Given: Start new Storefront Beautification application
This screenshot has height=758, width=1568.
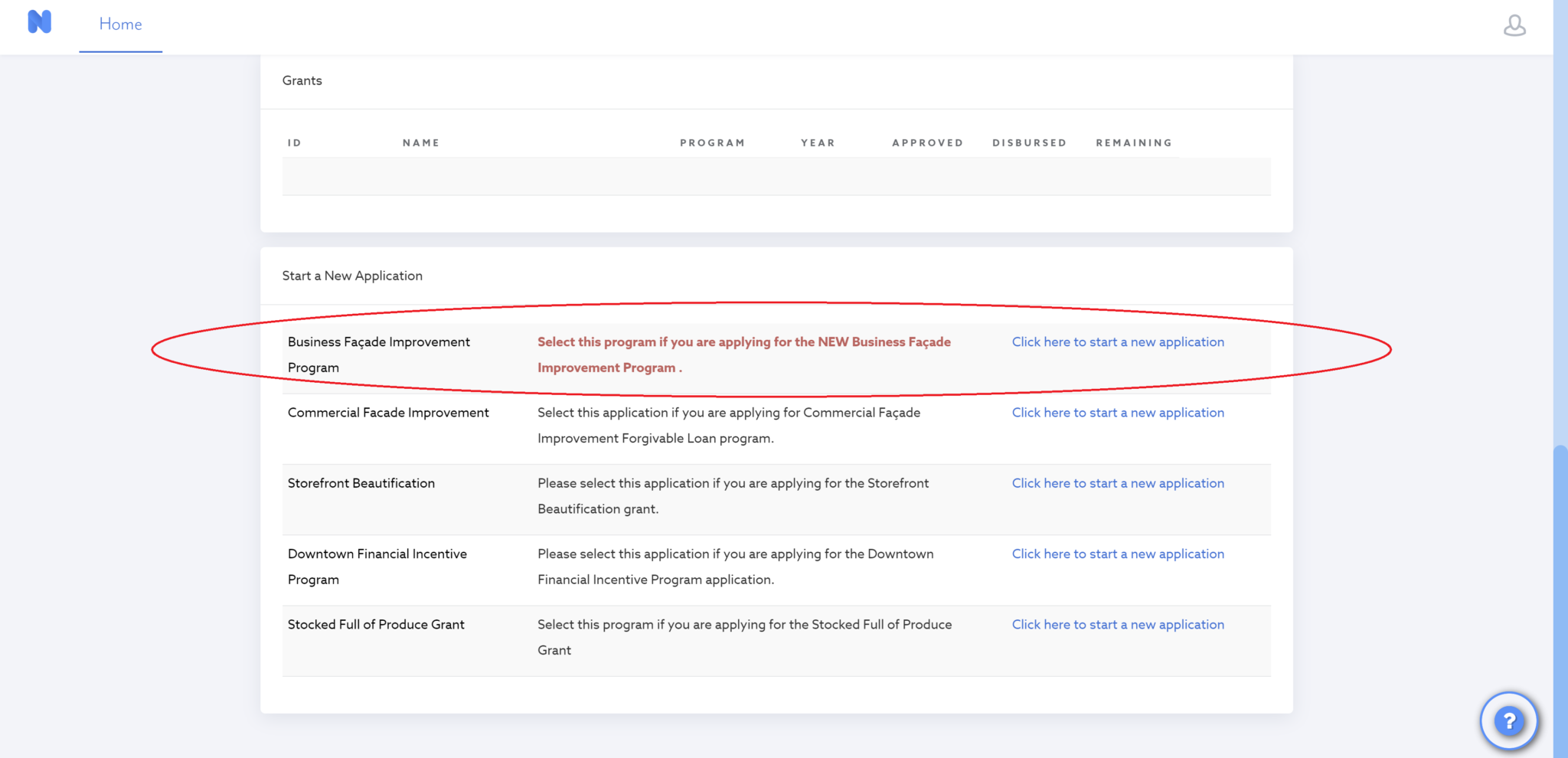Looking at the screenshot, I should click(1118, 483).
